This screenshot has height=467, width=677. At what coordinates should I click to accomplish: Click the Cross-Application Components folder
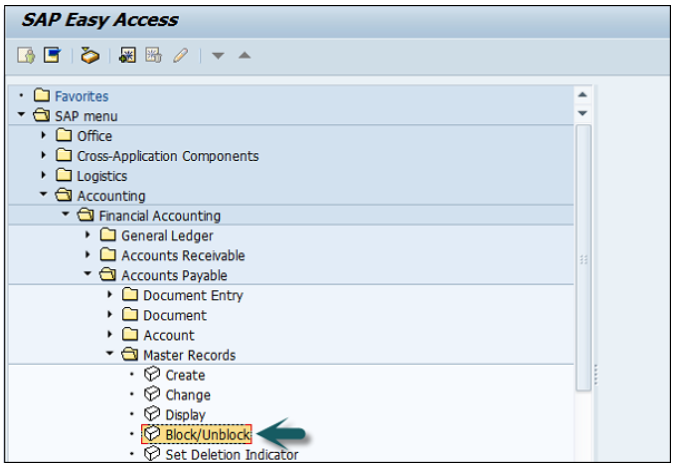click(167, 156)
